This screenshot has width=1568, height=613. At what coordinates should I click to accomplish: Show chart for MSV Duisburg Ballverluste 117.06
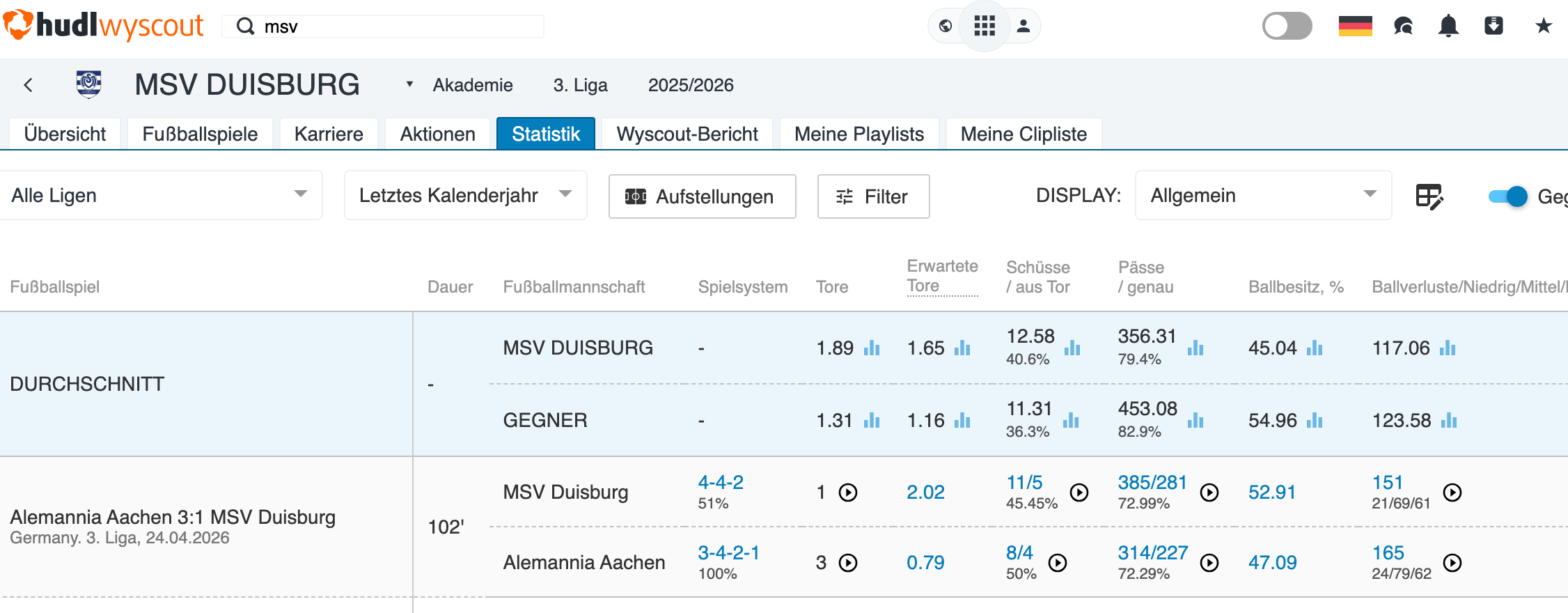coord(1448,348)
